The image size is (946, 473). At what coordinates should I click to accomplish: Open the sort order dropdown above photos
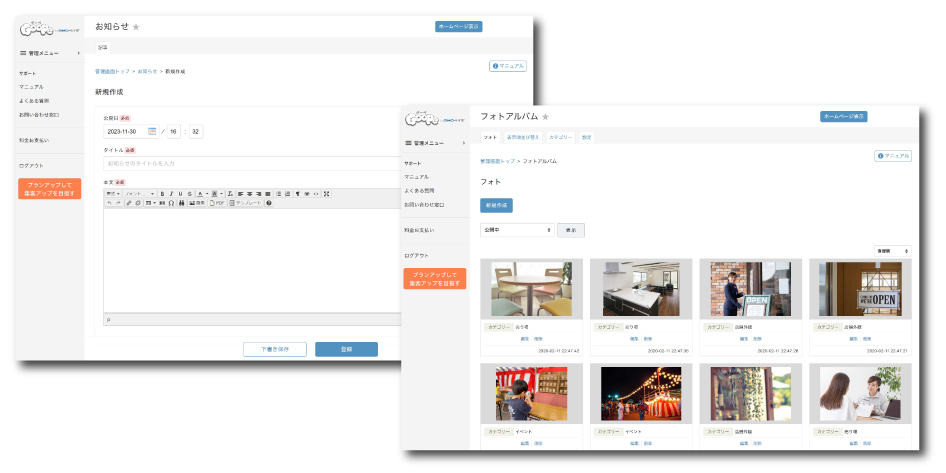tap(892, 250)
